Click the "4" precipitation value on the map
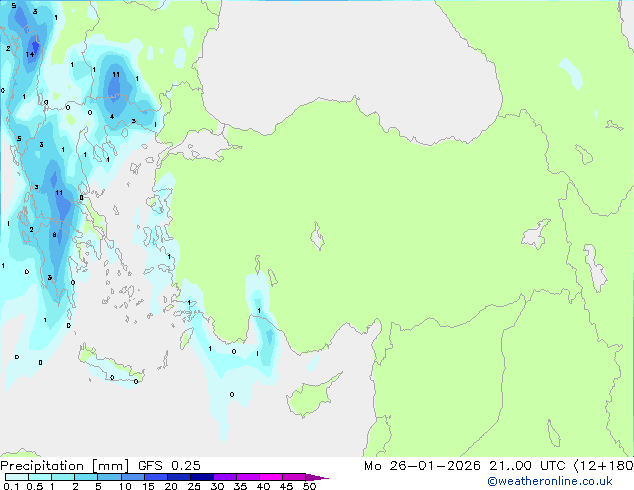Screen dimensions: 634x490 point(112,117)
